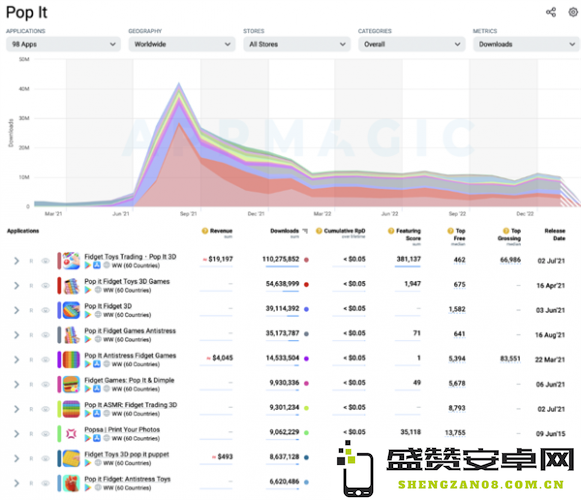This screenshot has width=581, height=500.
Task: Expand the Pop it Fidget Games Antistress row
Action: click(x=16, y=335)
